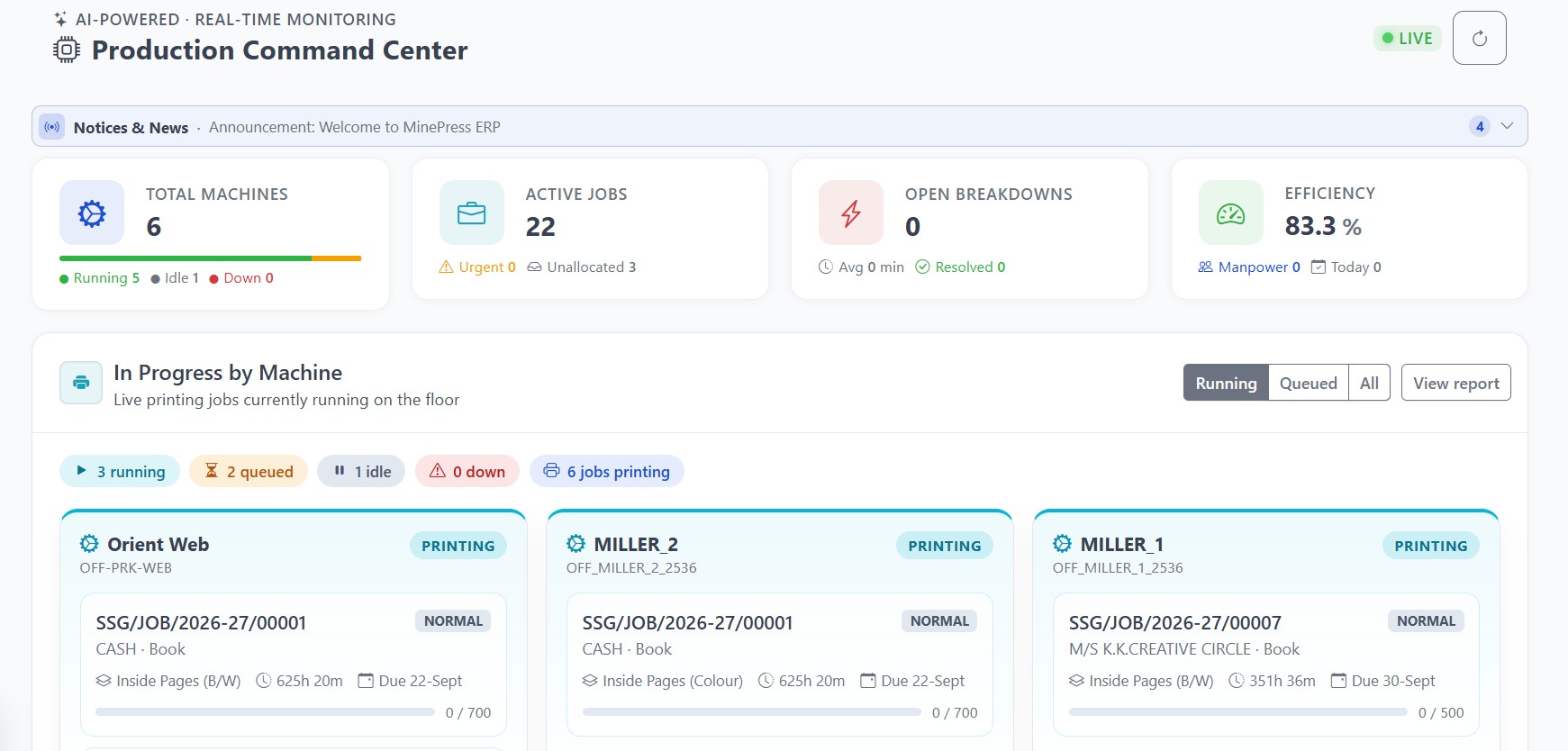Screen dimensions: 1568x751
Task: Click the View report button
Action: coord(1455,383)
